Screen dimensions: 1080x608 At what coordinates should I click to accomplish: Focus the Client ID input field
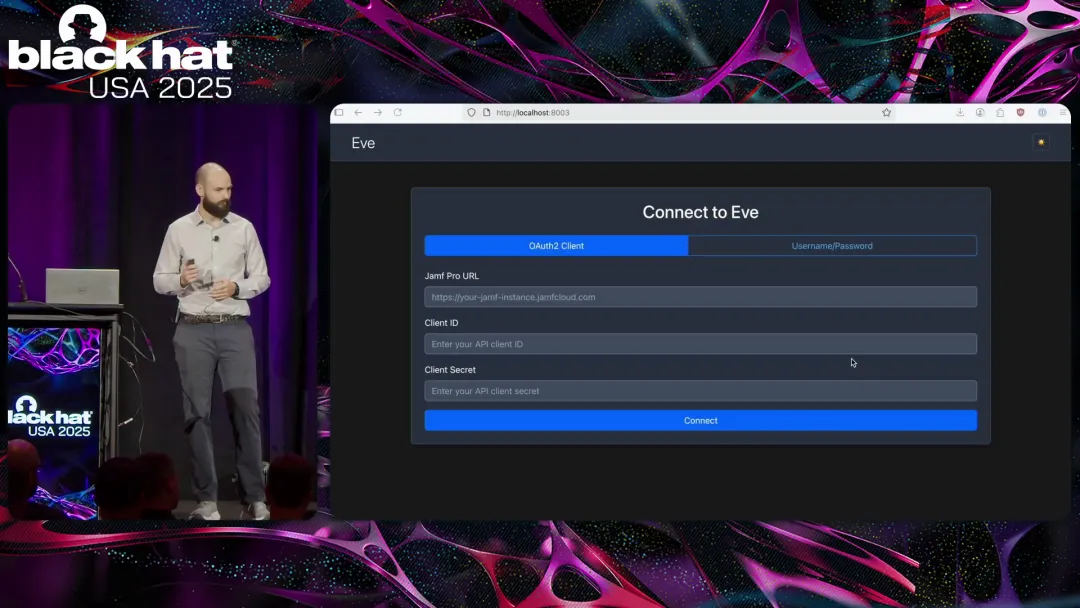point(700,344)
